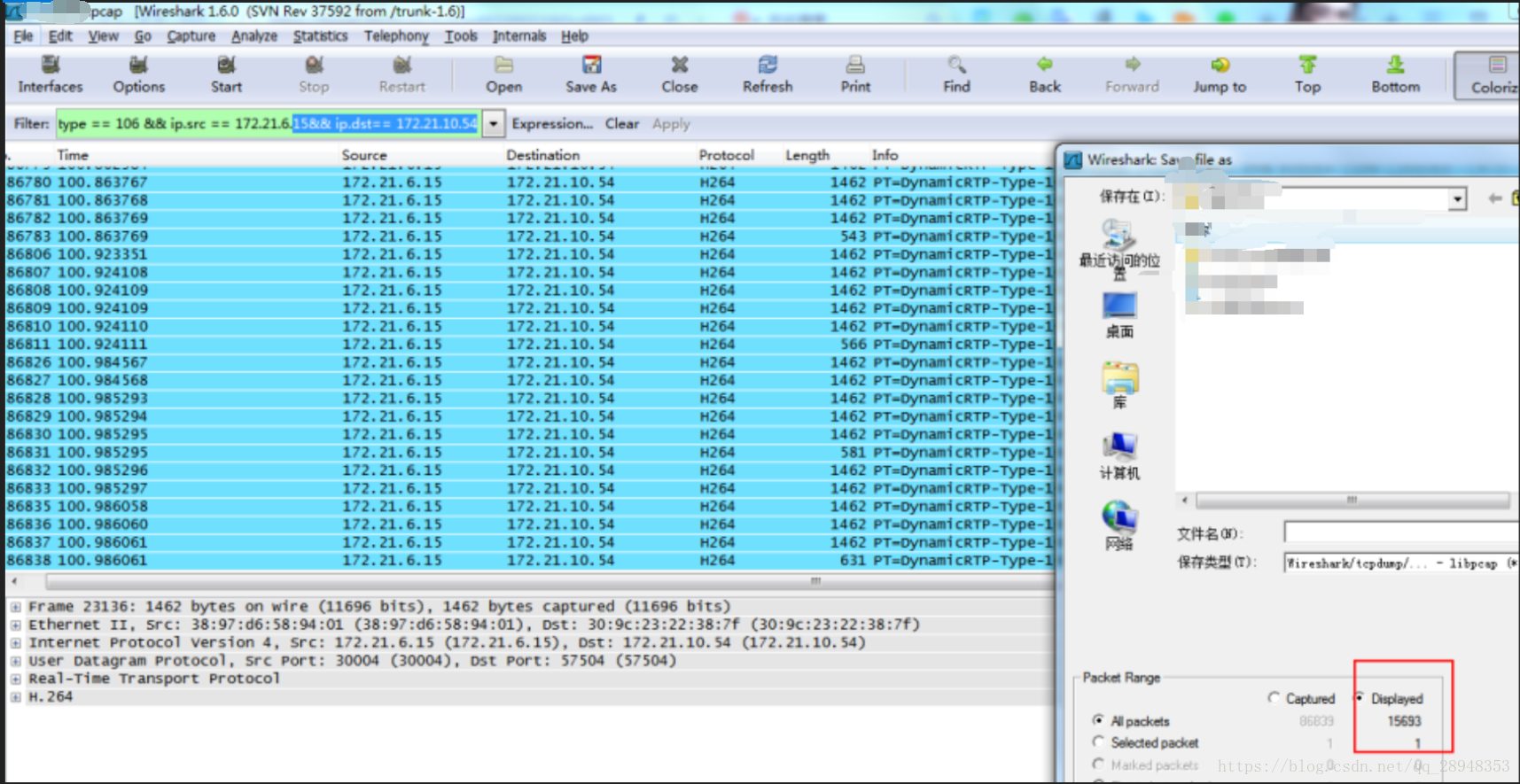The height and width of the screenshot is (784, 1520).
Task: Expand Internet Protocol Version 4 details
Action: pos(15,643)
